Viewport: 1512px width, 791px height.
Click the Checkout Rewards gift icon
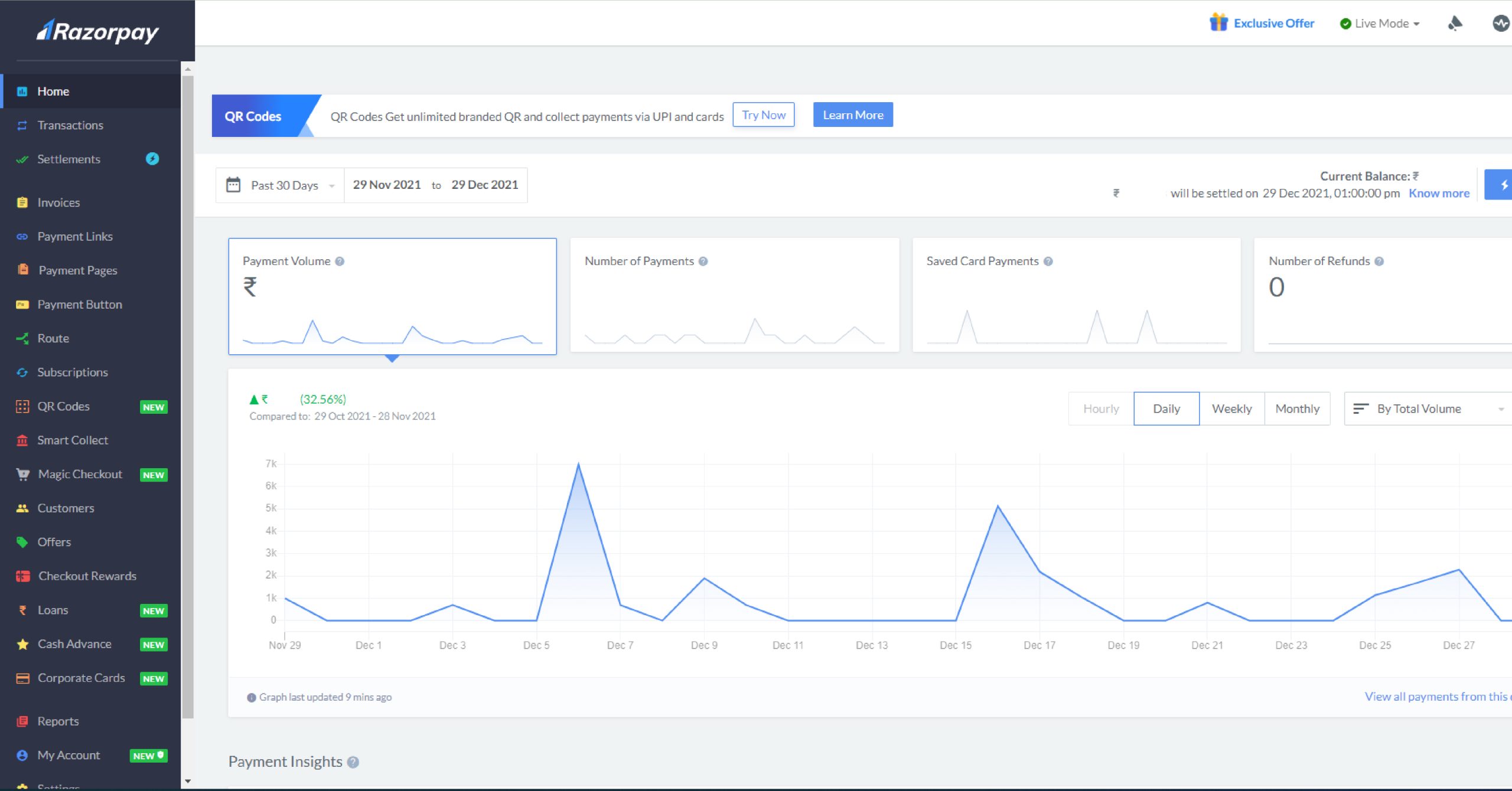coord(23,576)
